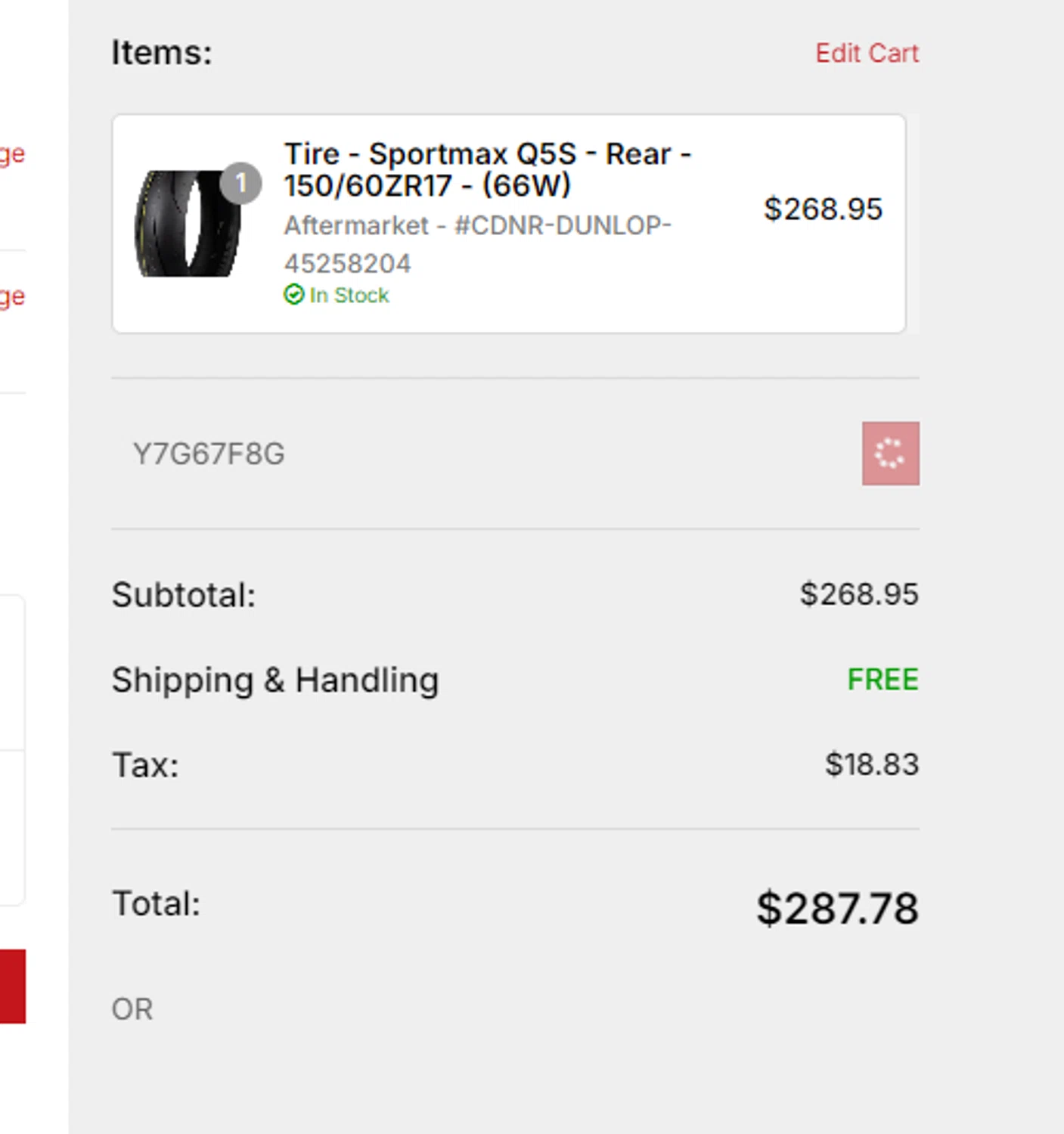Click the item price $268.95 in card

(823, 209)
